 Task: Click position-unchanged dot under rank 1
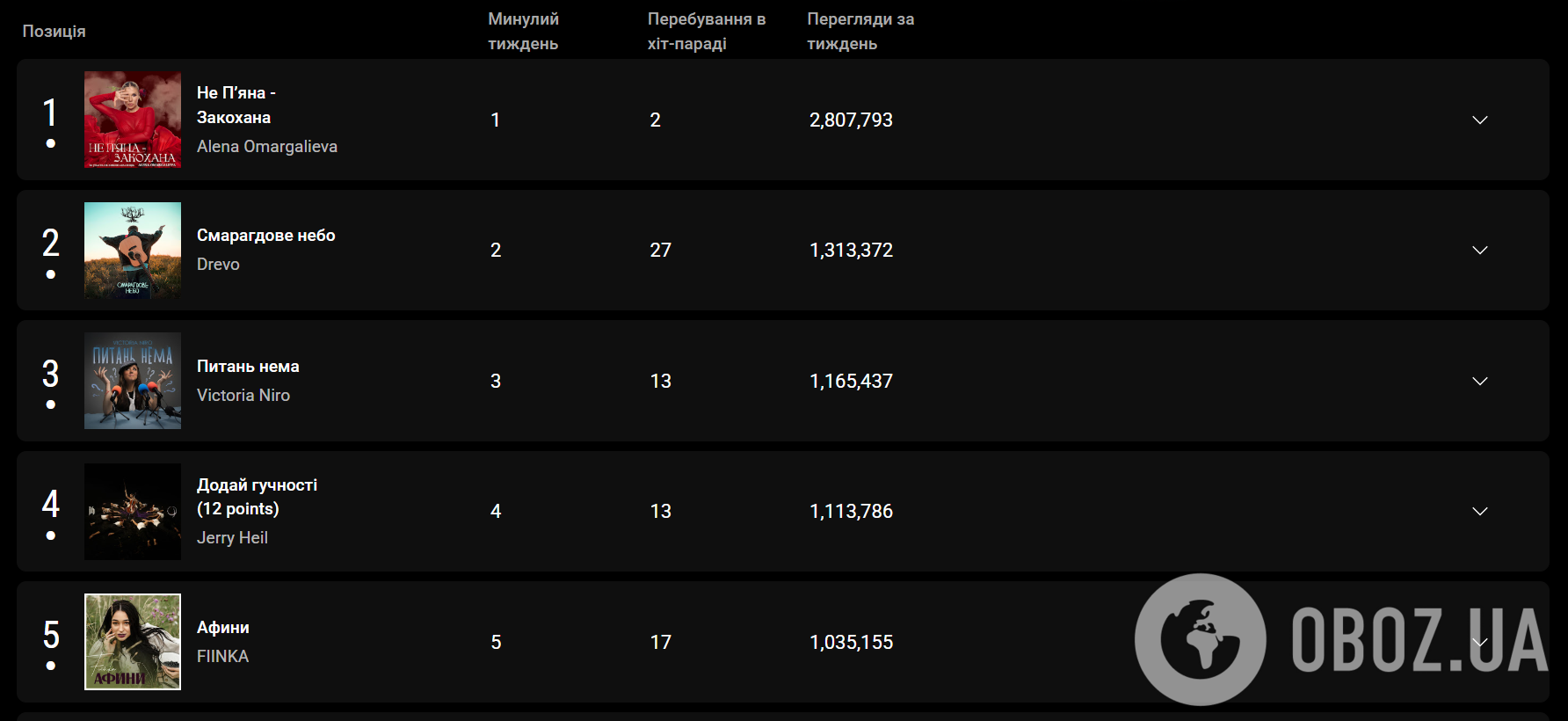pos(51,143)
